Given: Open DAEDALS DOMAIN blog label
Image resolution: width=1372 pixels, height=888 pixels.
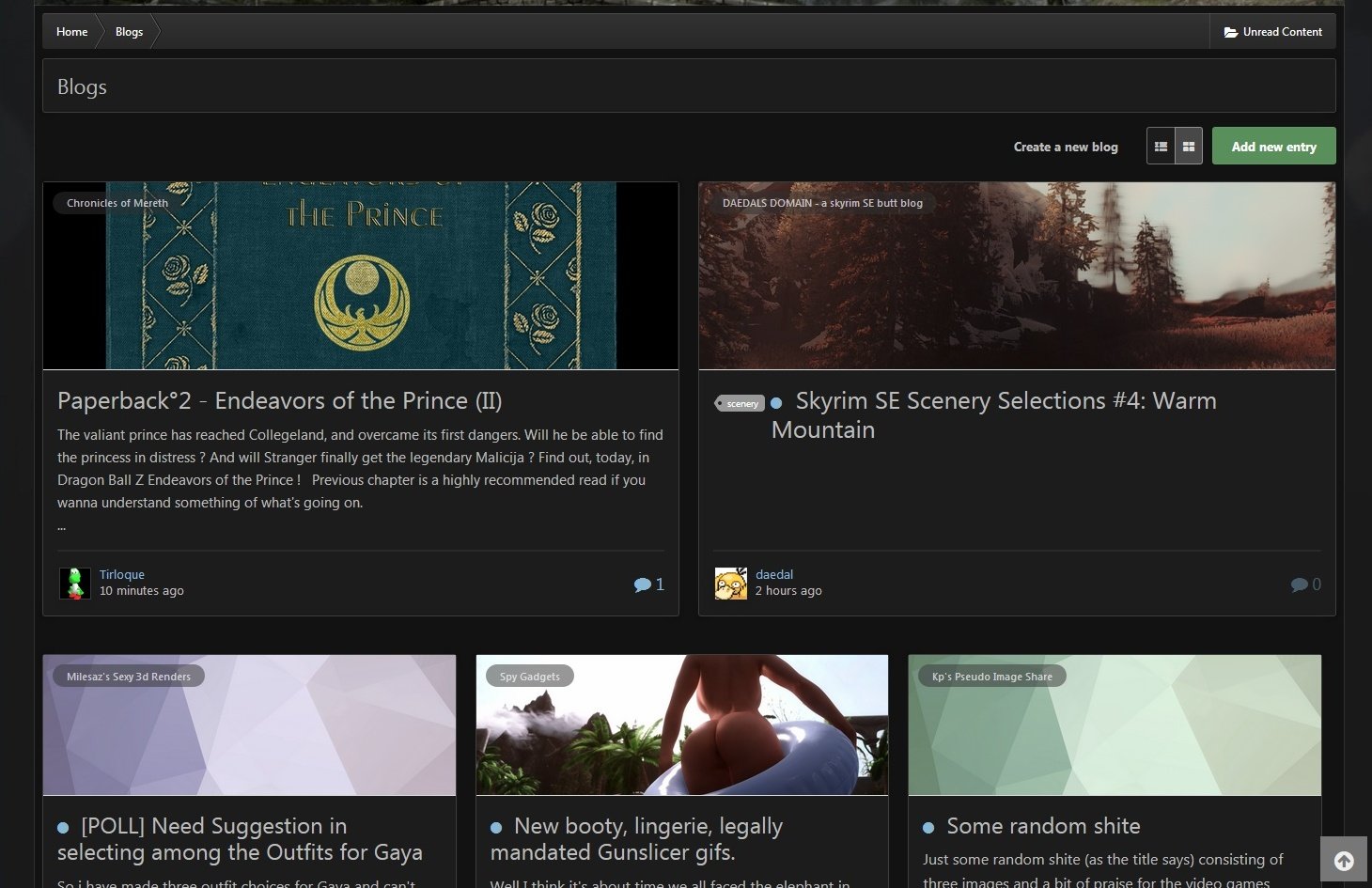Looking at the screenshot, I should tap(822, 203).
